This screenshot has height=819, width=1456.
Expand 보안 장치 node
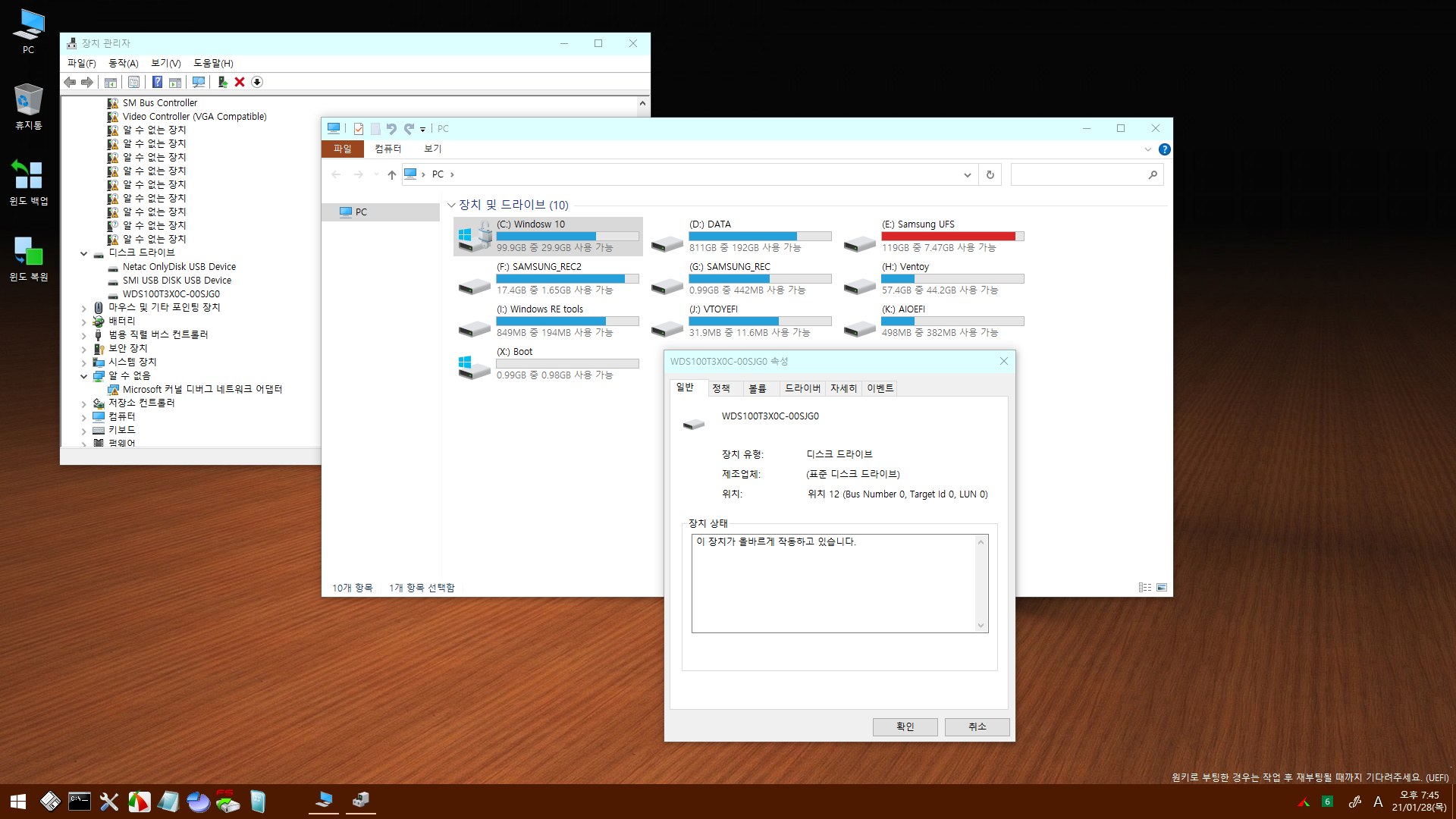[83, 350]
